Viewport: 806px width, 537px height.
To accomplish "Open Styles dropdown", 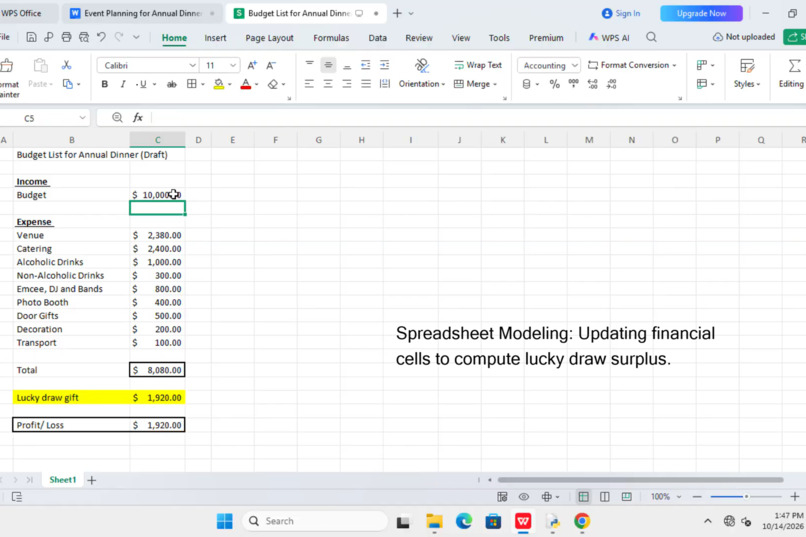I will pyautogui.click(x=746, y=73).
